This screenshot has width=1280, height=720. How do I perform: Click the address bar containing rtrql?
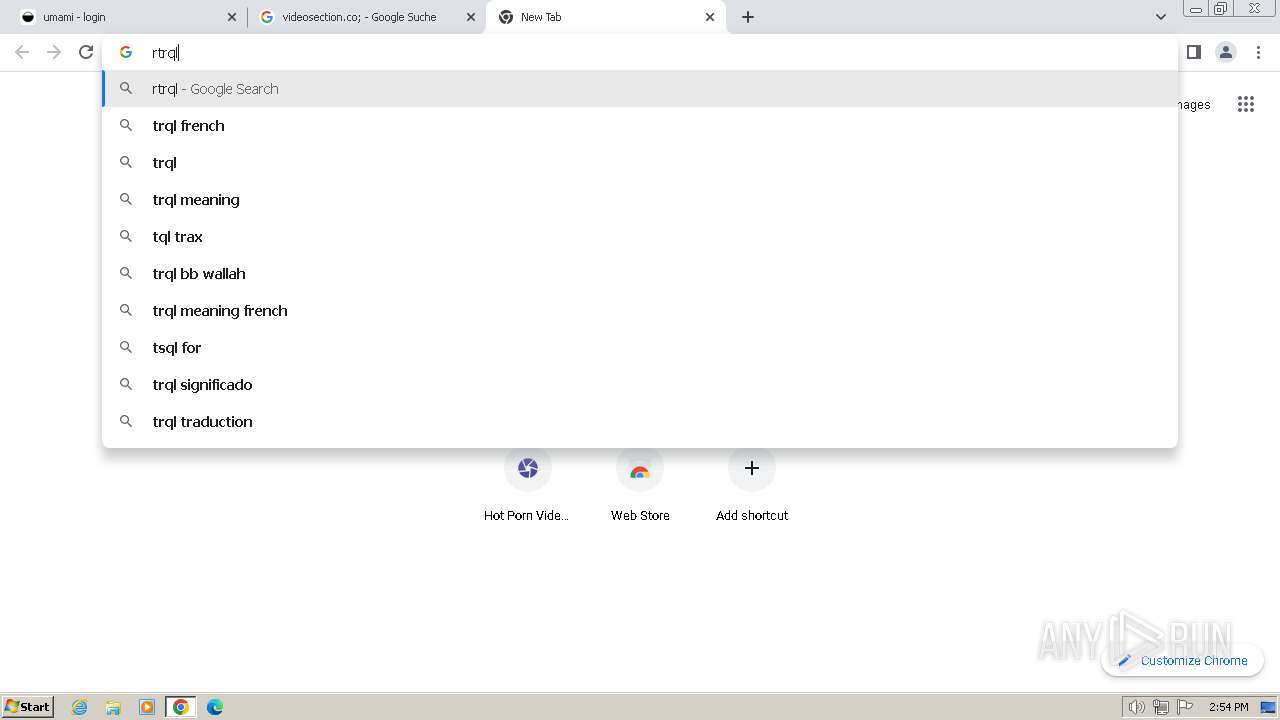pos(640,52)
